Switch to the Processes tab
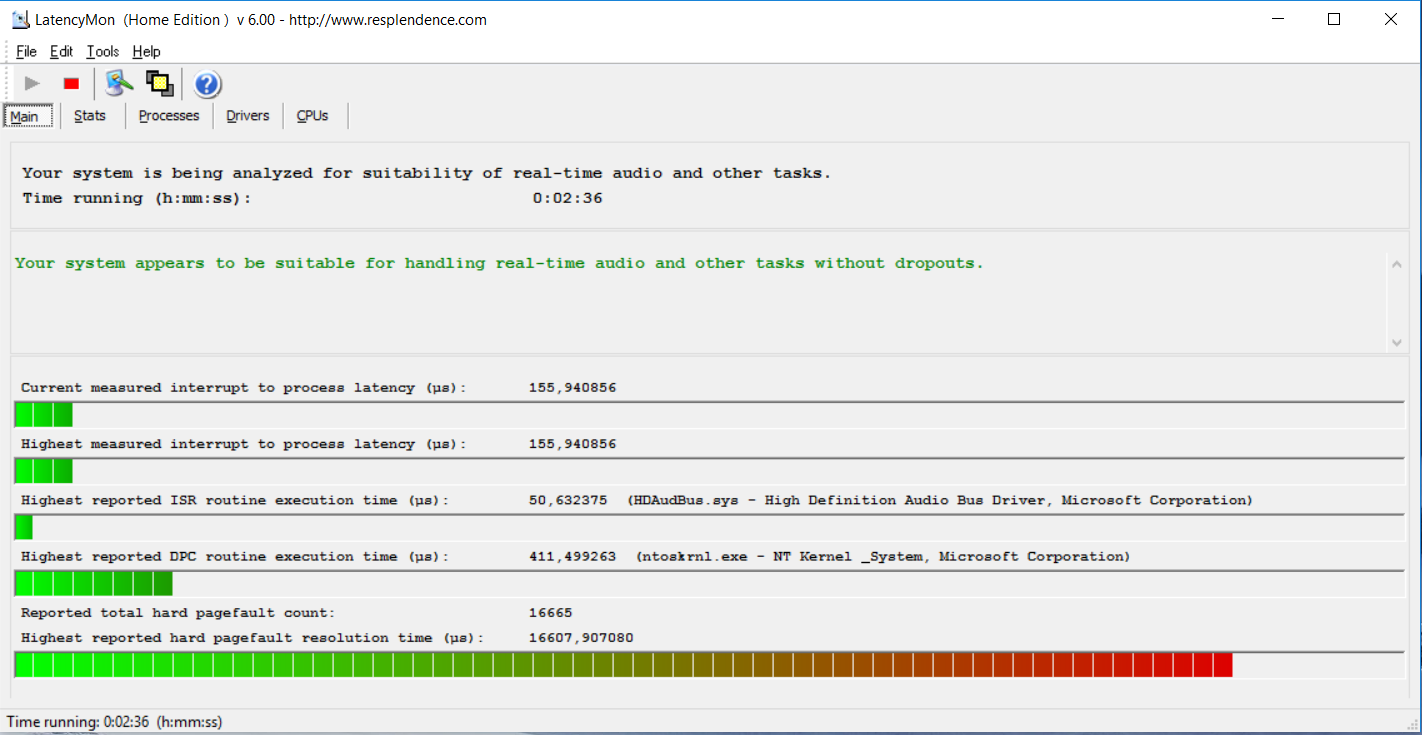The image size is (1422, 735). (169, 116)
